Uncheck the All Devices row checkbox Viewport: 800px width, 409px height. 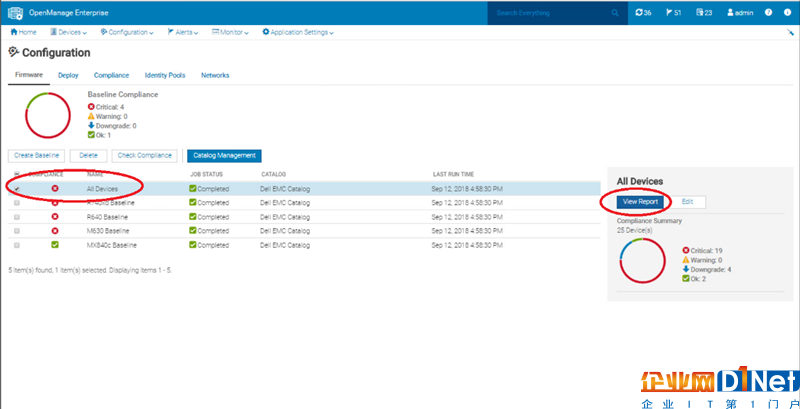tap(17, 189)
